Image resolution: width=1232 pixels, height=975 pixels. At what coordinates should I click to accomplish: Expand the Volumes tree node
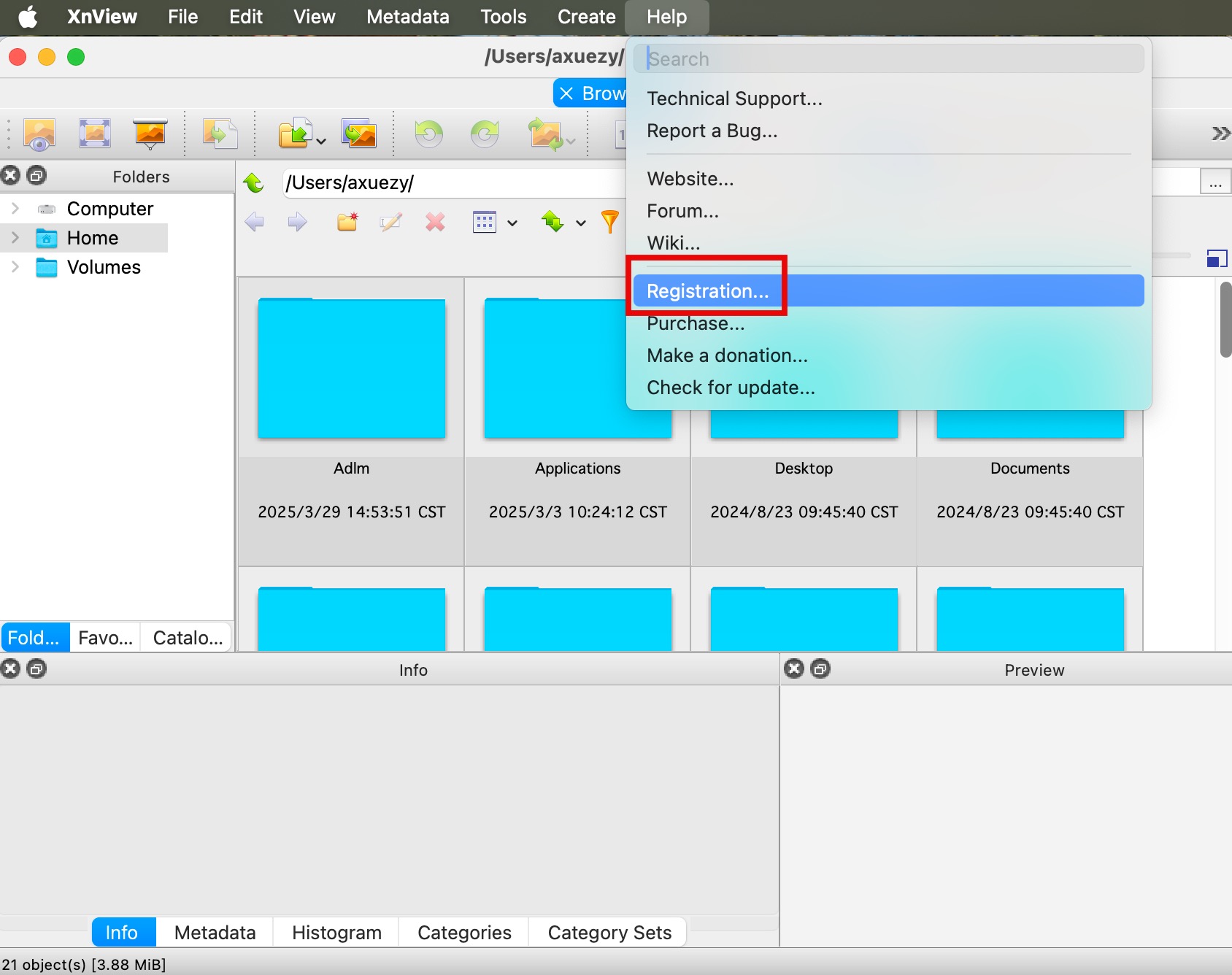15,267
